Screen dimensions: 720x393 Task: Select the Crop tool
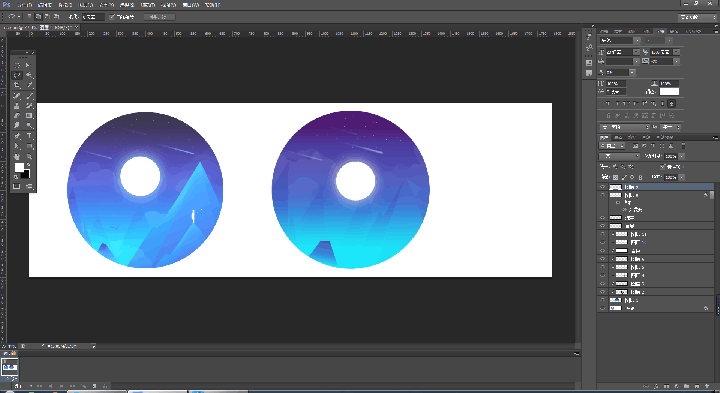17,85
